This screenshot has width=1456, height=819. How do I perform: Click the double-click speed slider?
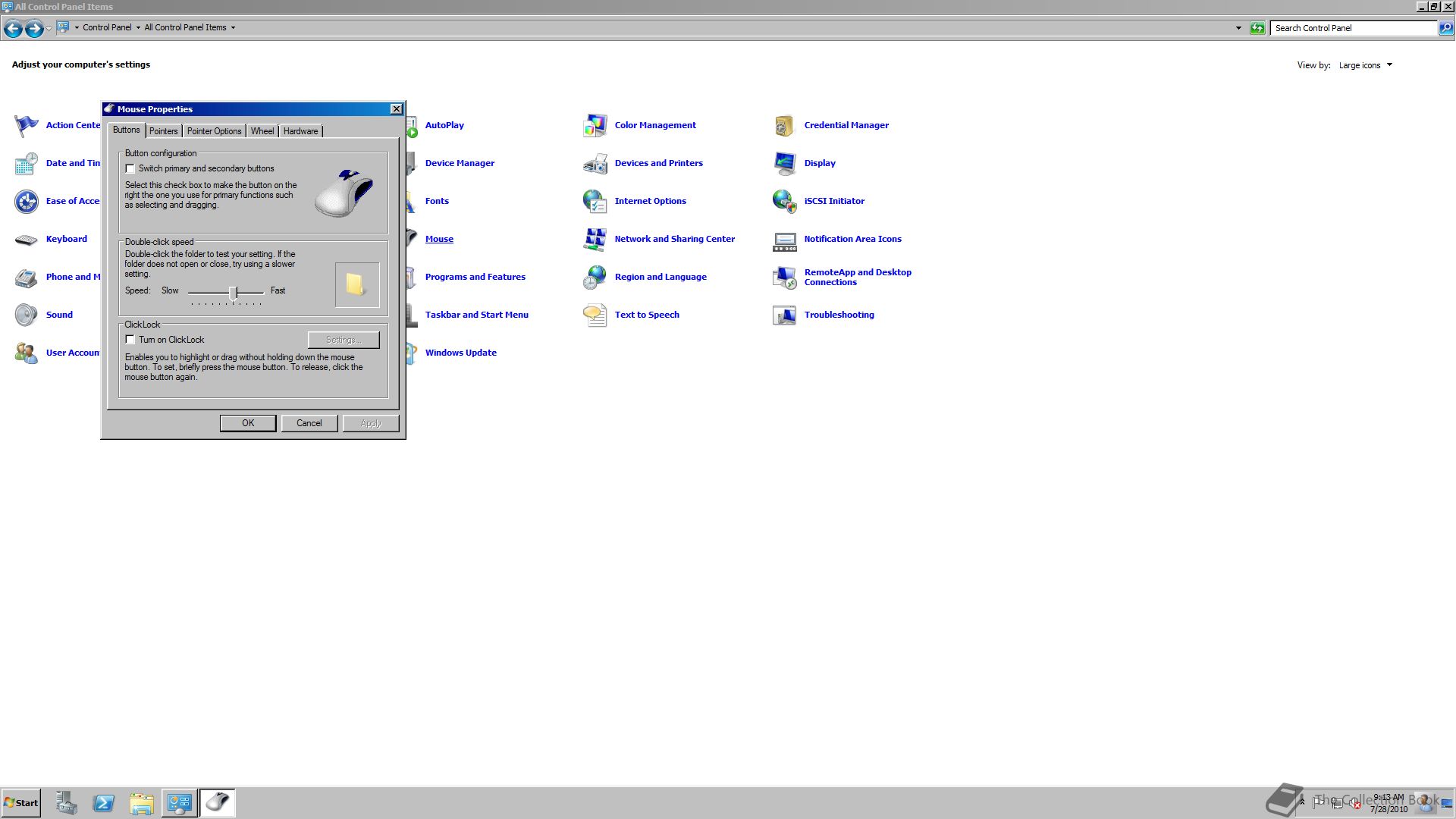point(234,292)
